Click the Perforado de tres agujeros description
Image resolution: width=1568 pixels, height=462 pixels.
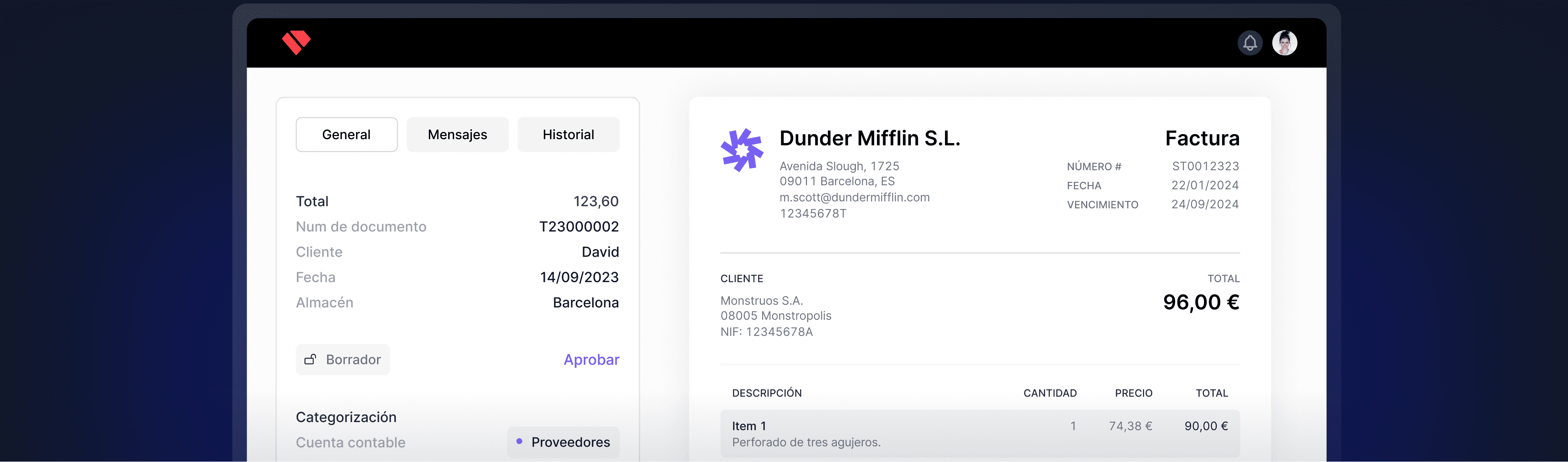click(806, 442)
